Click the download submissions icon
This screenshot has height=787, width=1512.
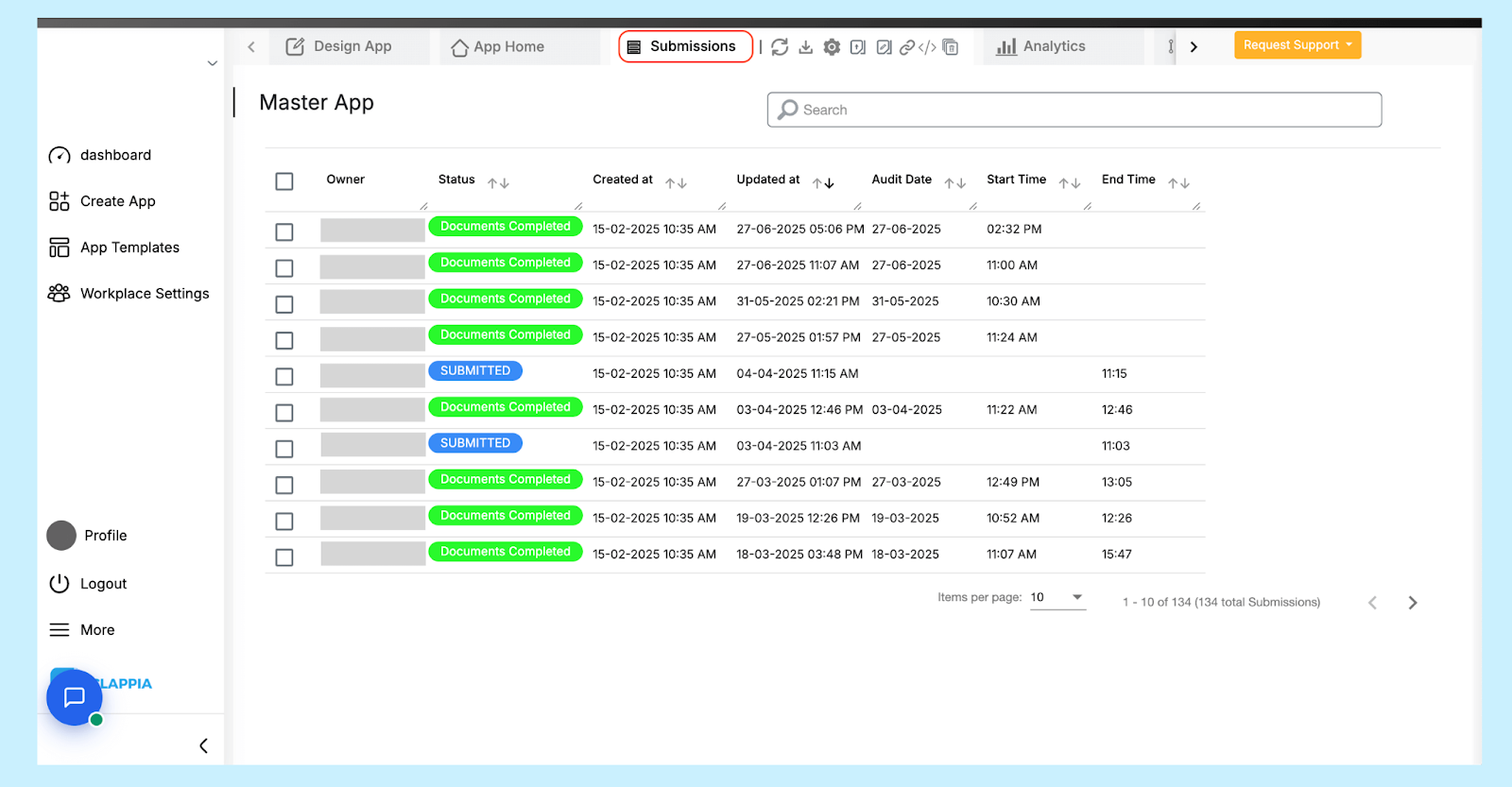tap(806, 47)
